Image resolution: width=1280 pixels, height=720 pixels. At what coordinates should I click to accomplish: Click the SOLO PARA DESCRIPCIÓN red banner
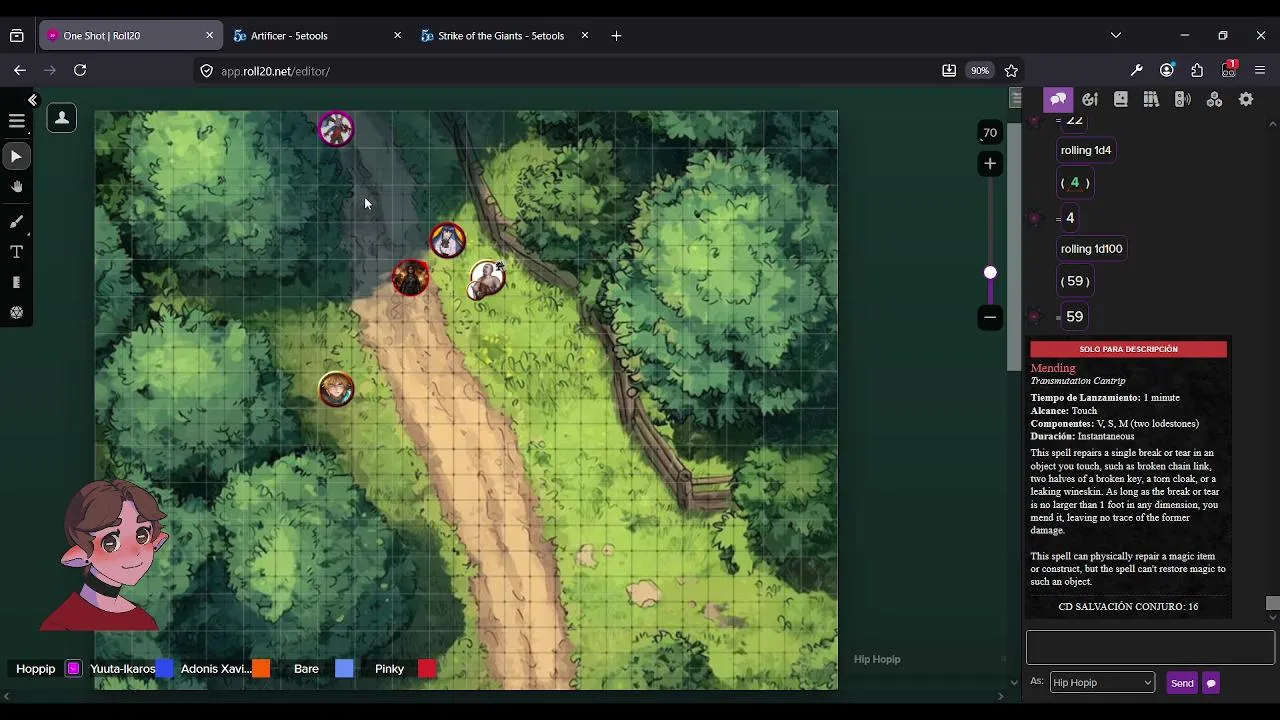pyautogui.click(x=1128, y=349)
